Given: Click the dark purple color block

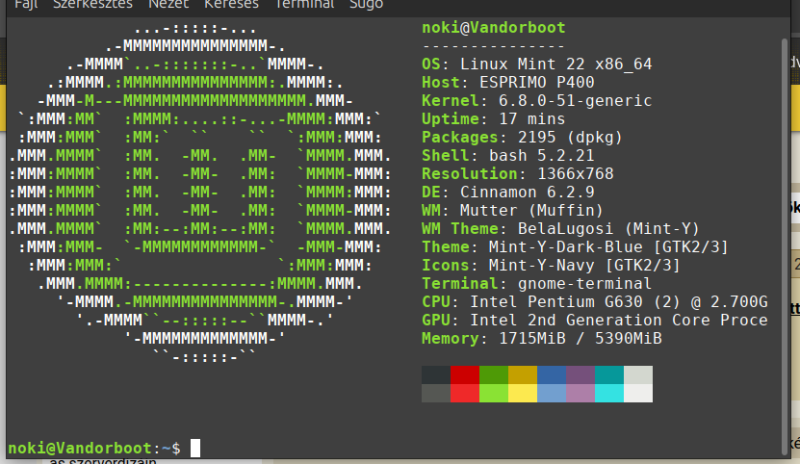Looking at the screenshot, I should pyautogui.click(x=580, y=375).
